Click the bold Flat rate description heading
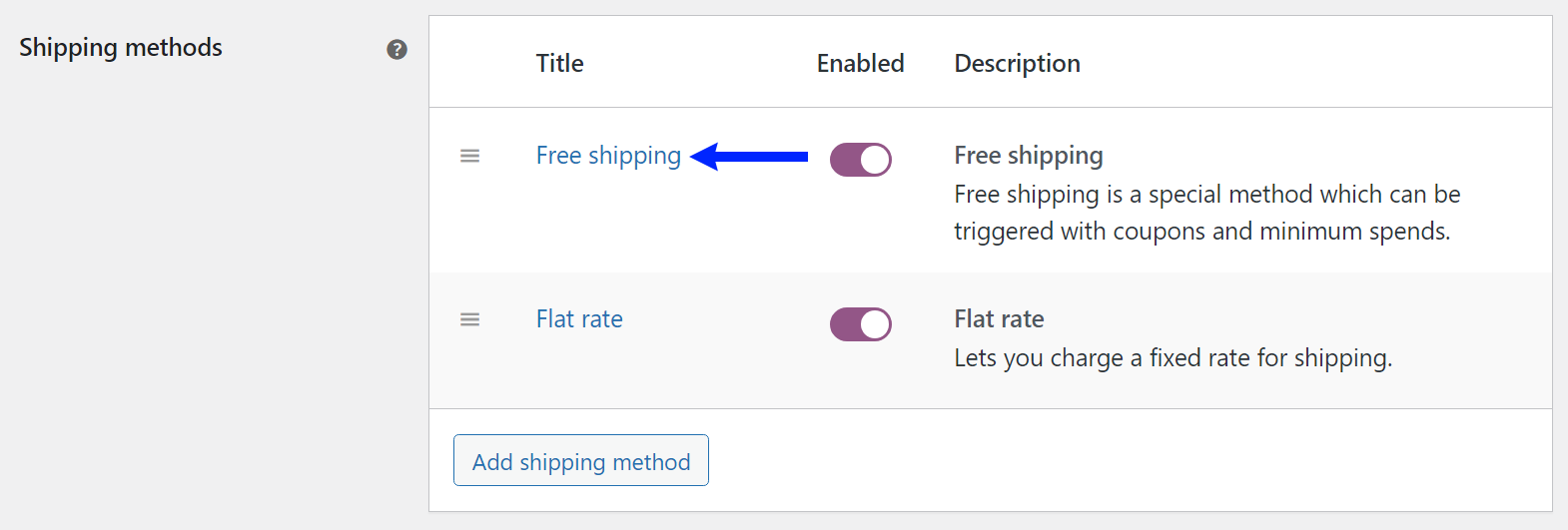This screenshot has width=1568, height=530. click(x=999, y=319)
